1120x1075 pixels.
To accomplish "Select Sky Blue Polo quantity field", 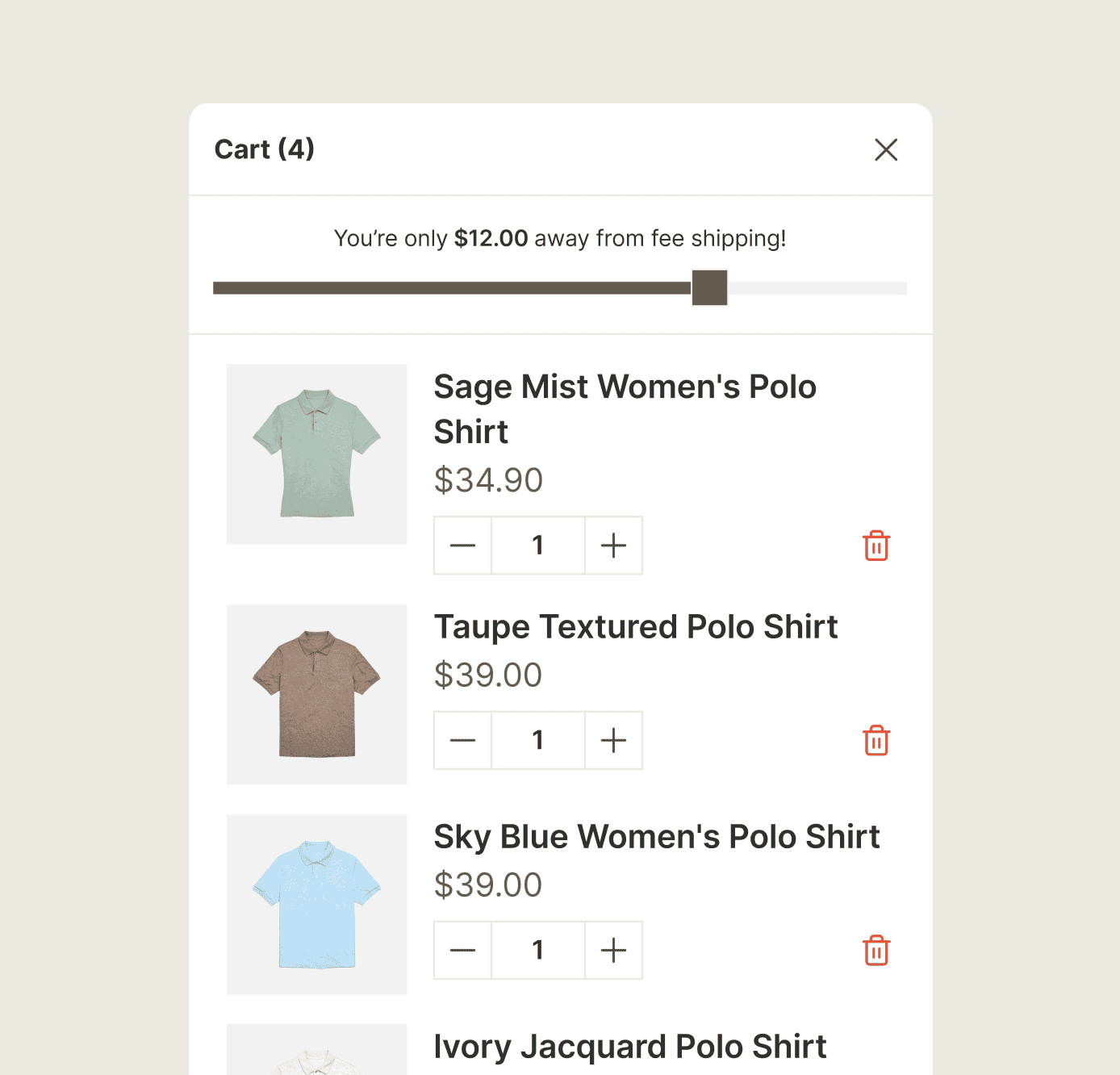I will 538,950.
